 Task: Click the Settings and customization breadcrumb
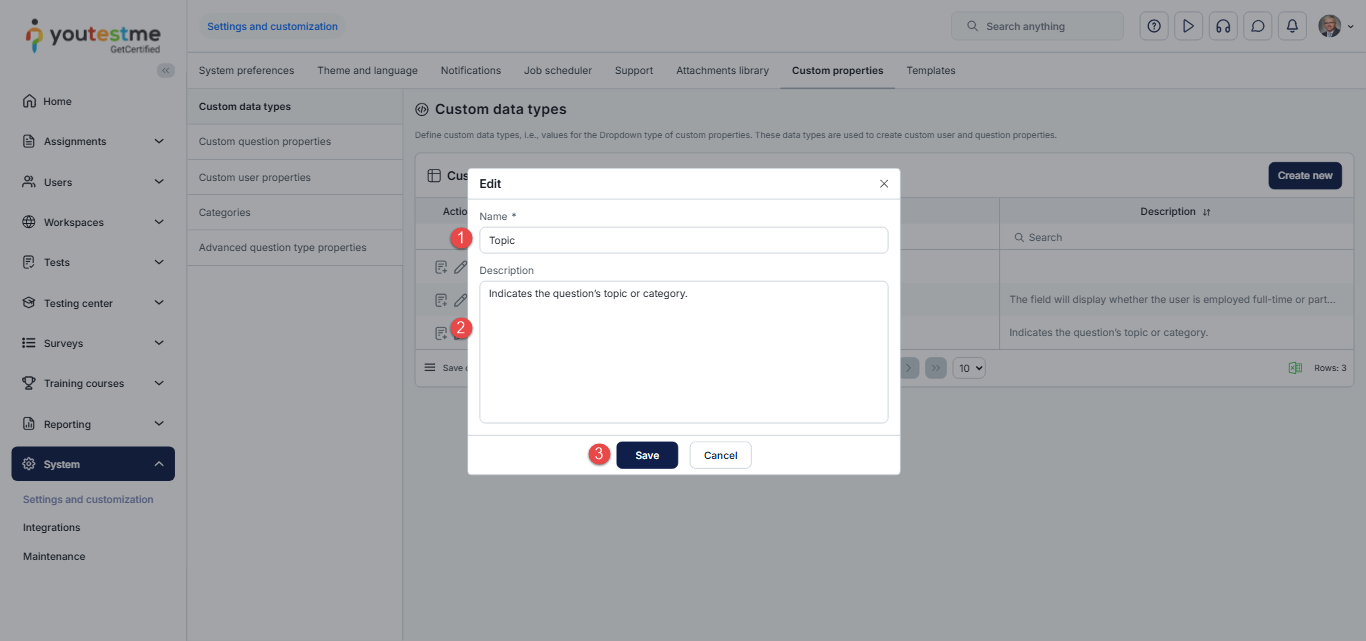[x=272, y=26]
